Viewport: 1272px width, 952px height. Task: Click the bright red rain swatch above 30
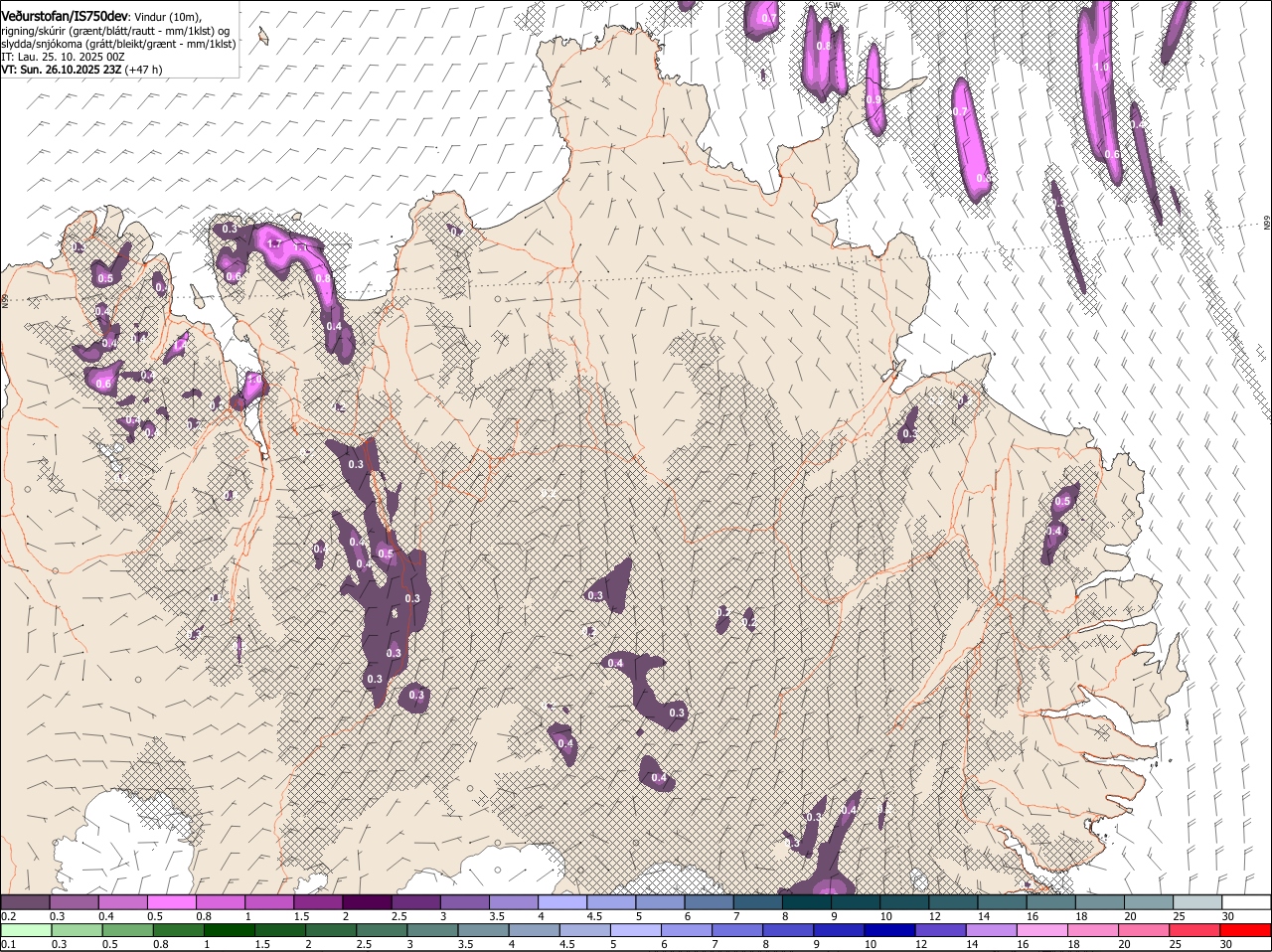click(x=1244, y=930)
